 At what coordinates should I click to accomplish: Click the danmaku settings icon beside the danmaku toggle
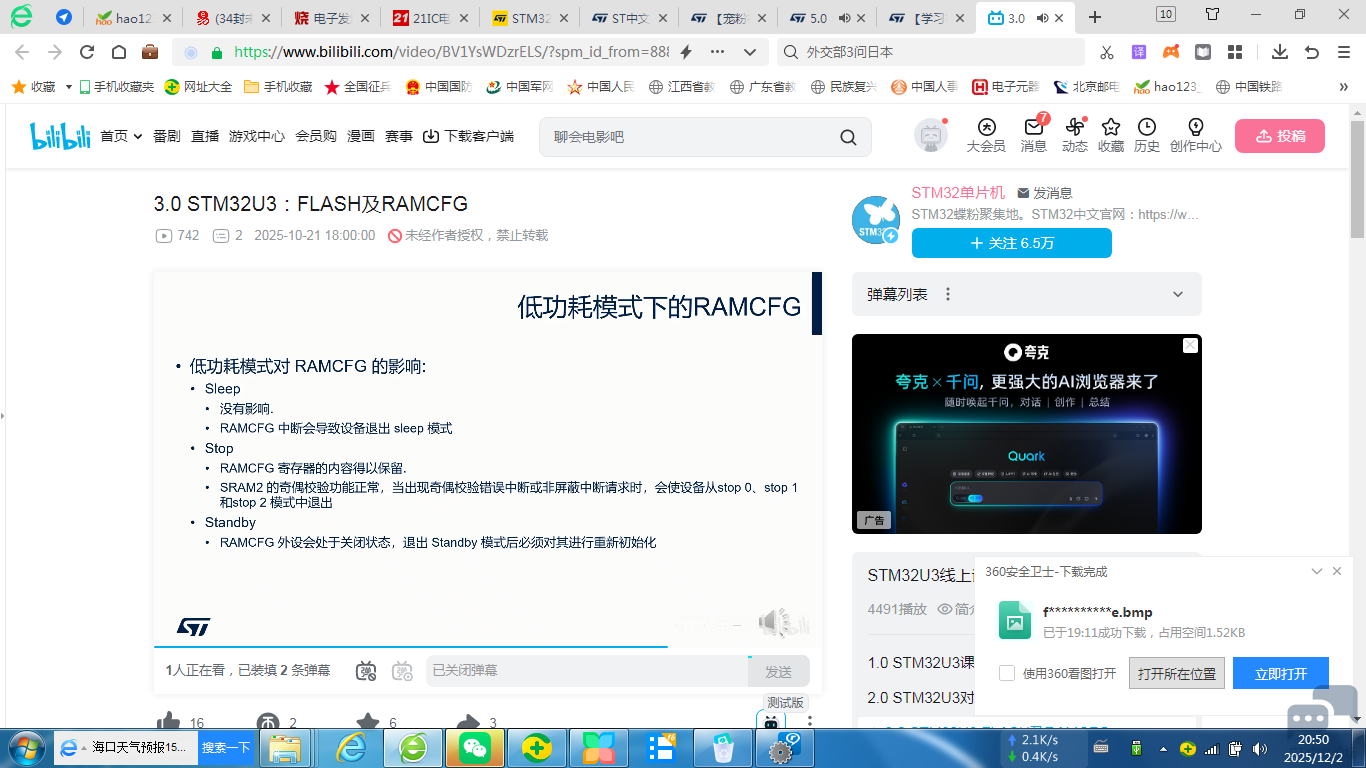[x=402, y=671]
